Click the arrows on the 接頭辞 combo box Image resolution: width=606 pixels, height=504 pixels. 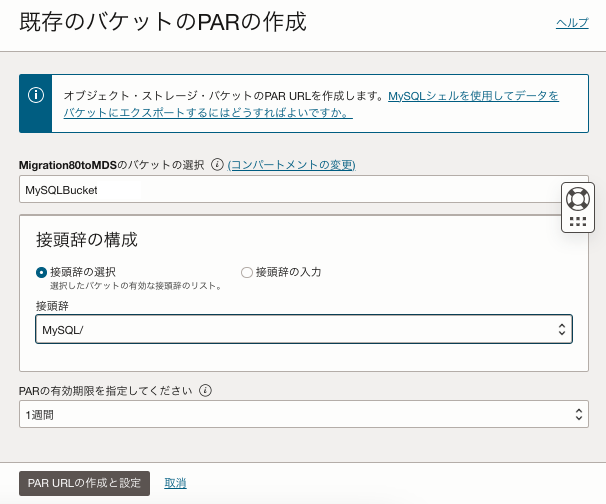[561, 329]
